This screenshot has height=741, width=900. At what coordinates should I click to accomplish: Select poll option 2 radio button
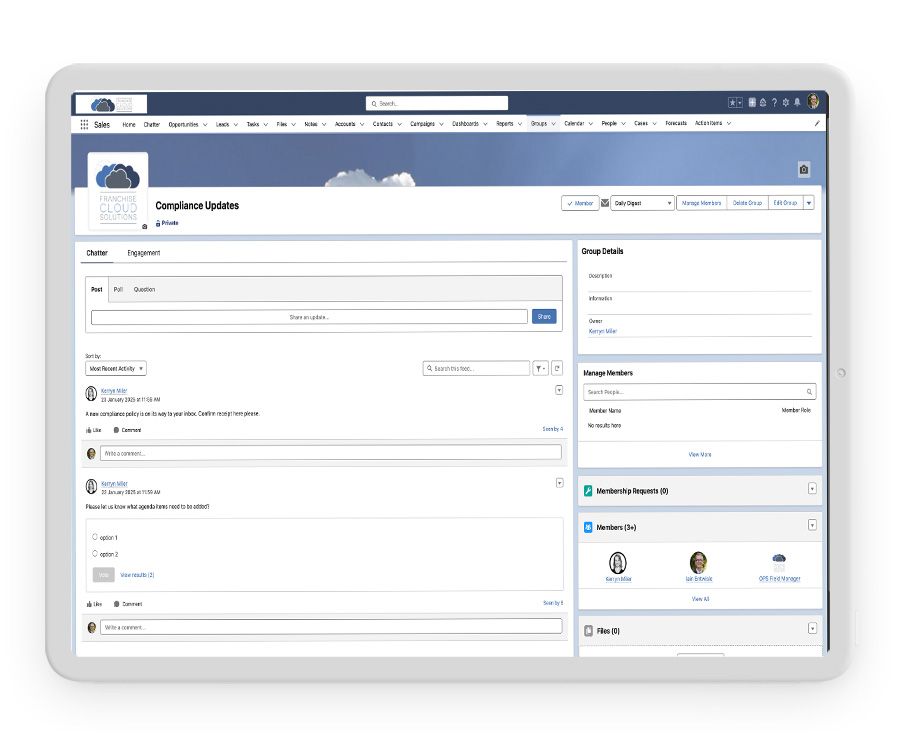[x=95, y=553]
